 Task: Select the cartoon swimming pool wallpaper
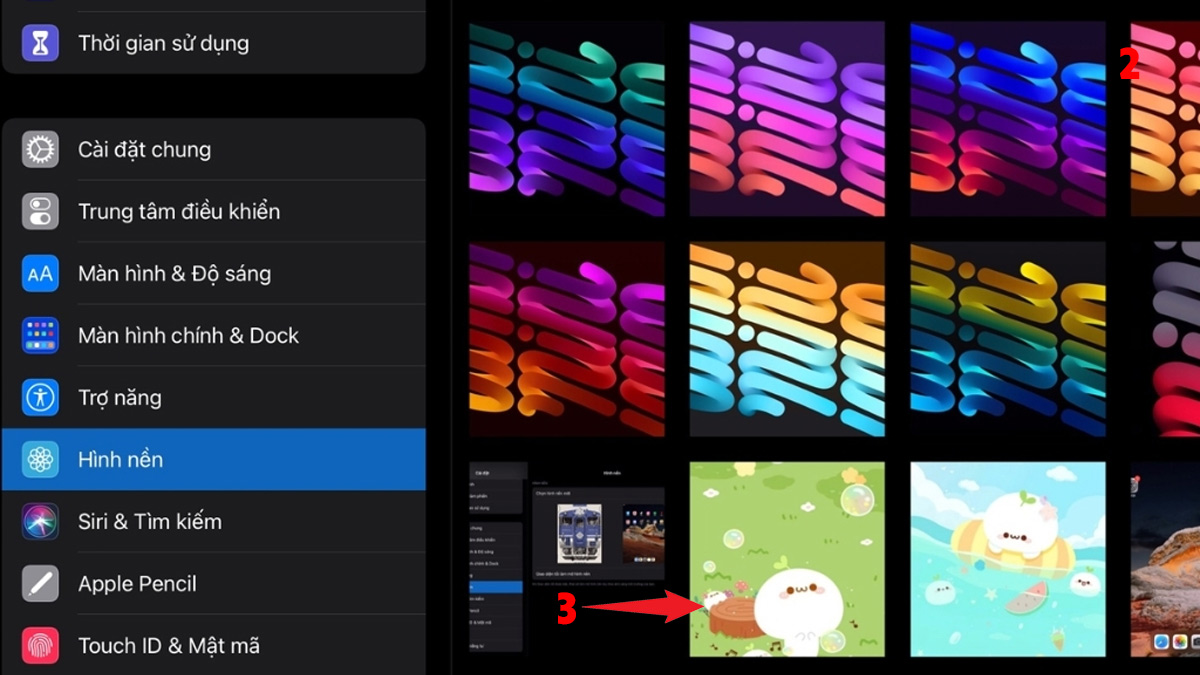(x=1008, y=559)
